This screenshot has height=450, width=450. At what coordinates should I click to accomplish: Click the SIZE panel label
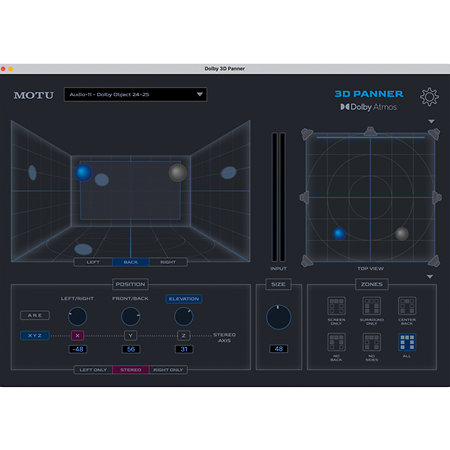point(278,284)
